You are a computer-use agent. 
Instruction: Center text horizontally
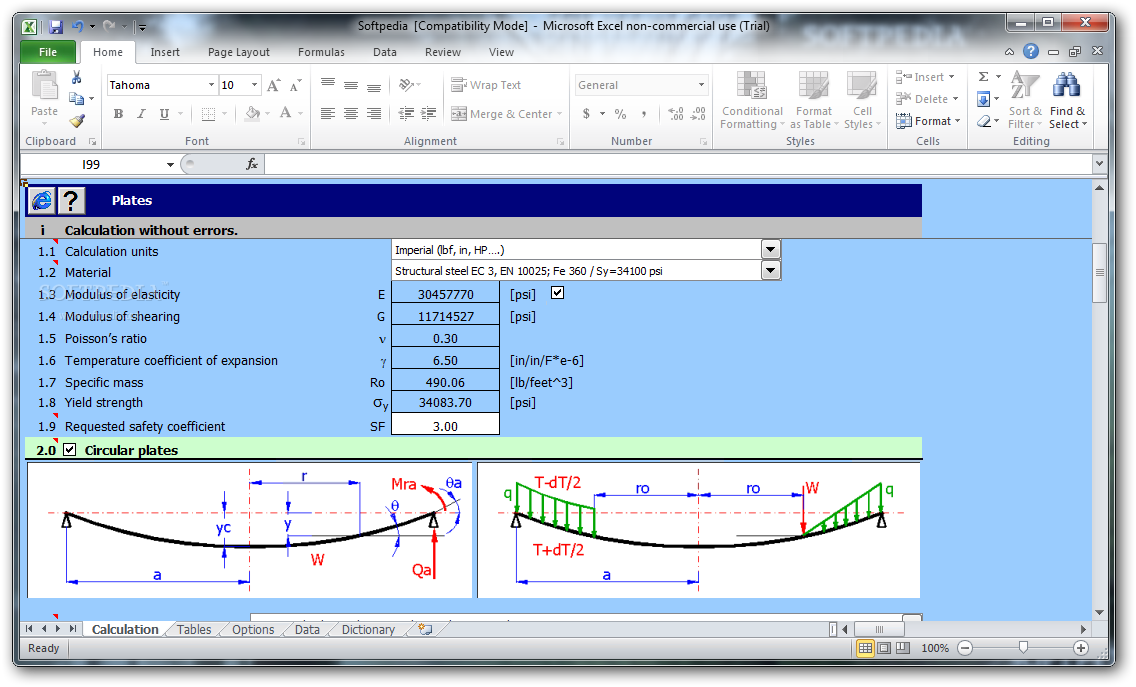(x=351, y=114)
